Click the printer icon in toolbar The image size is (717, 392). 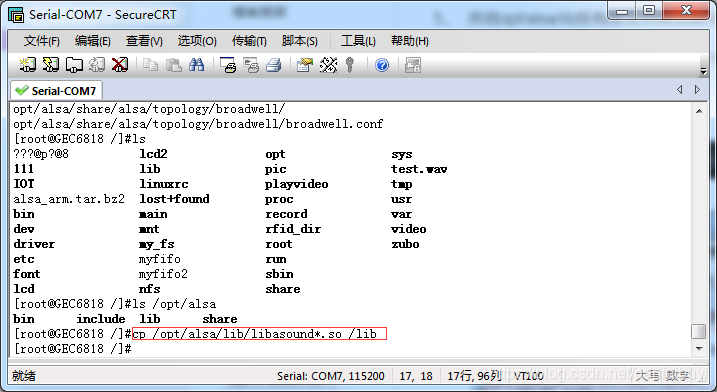[x=273, y=65]
